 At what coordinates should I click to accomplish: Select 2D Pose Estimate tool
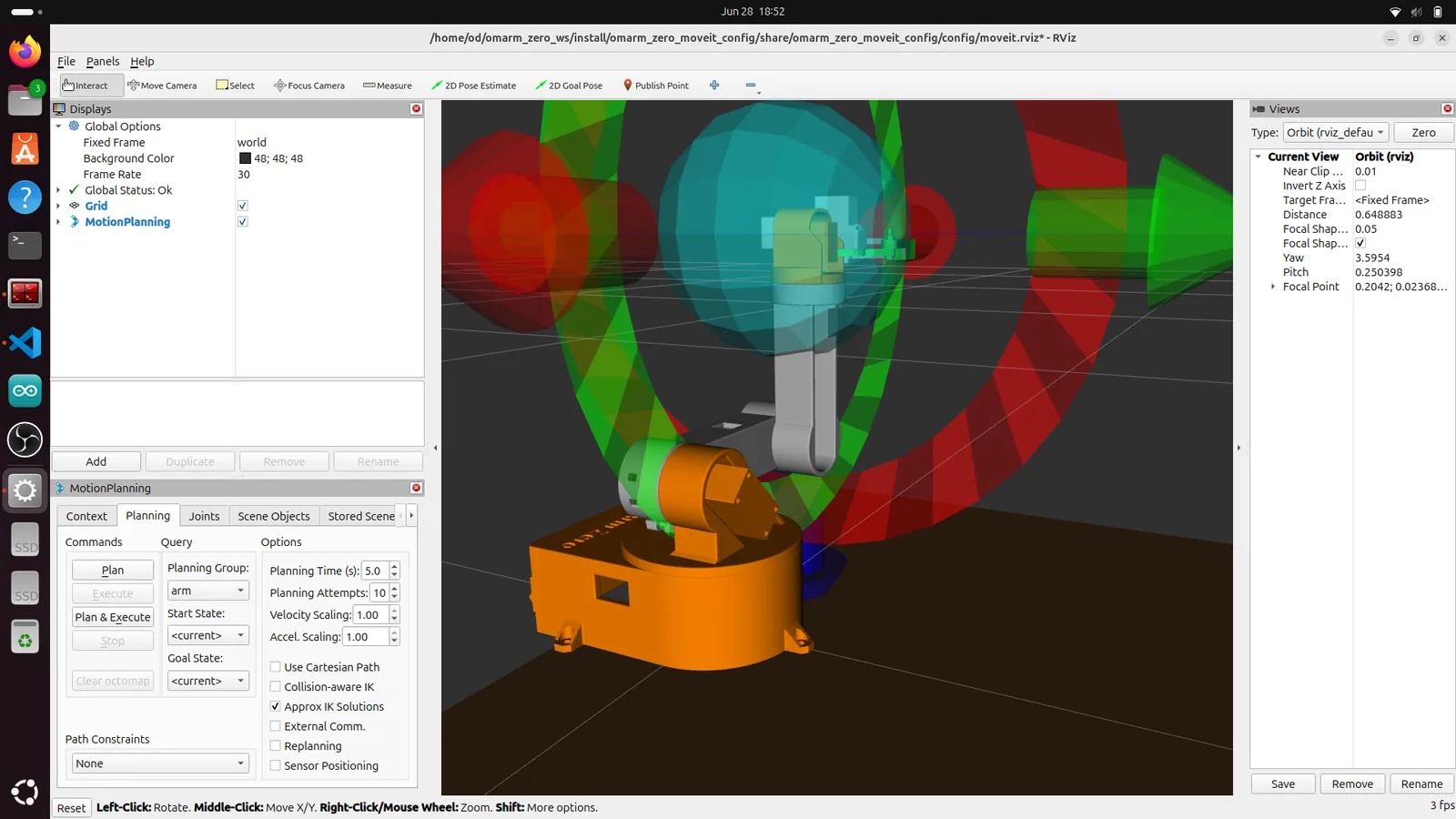473,86
